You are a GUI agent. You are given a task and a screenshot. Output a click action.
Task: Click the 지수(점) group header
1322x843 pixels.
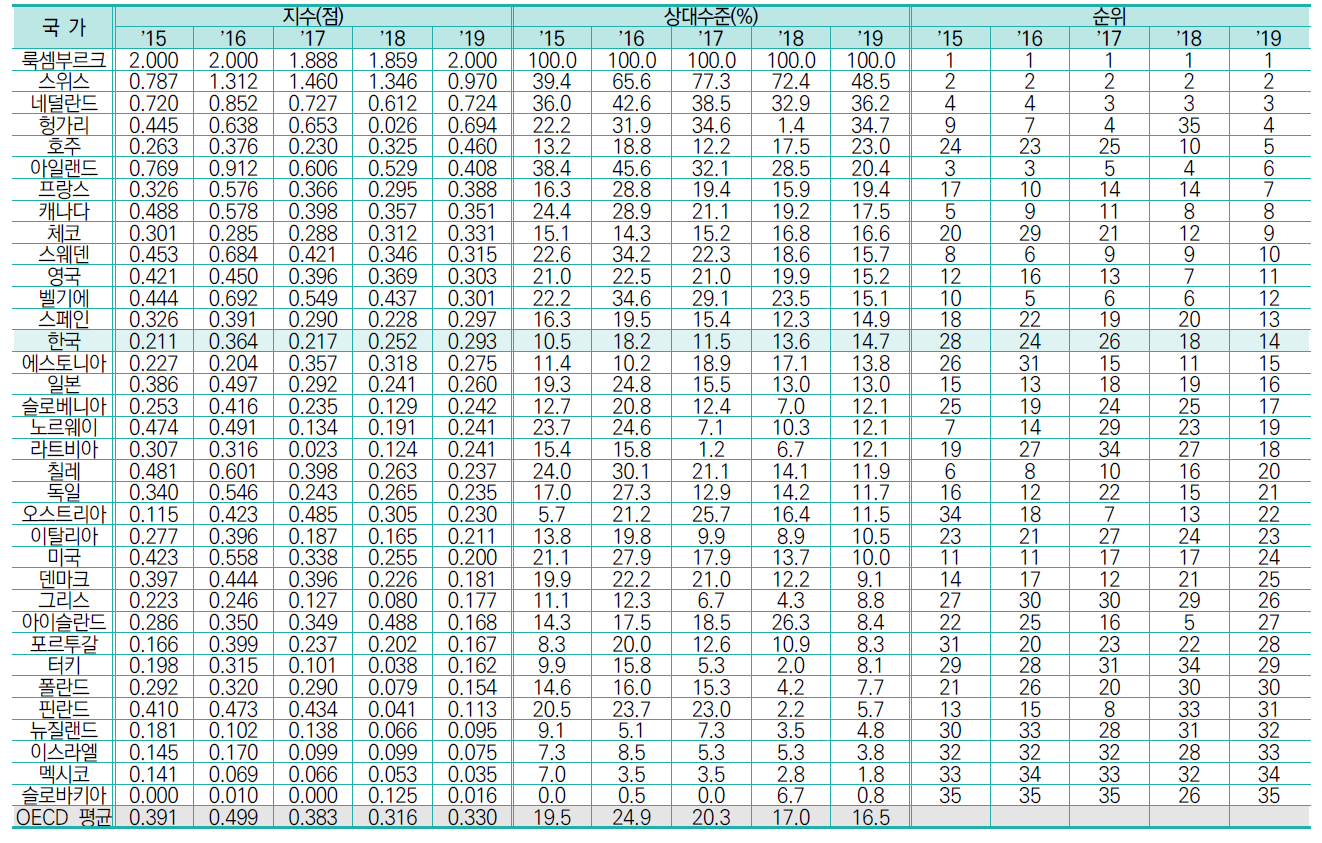[312, 17]
